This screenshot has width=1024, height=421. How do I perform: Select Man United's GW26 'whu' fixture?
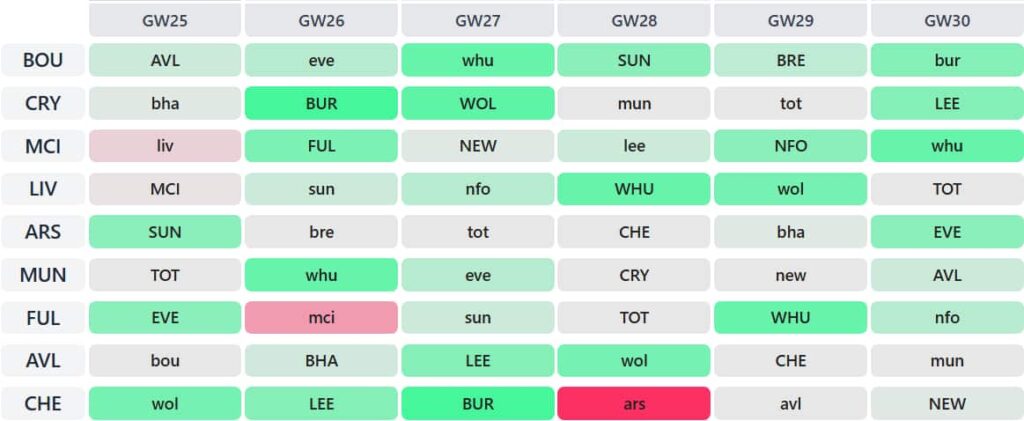tap(321, 275)
